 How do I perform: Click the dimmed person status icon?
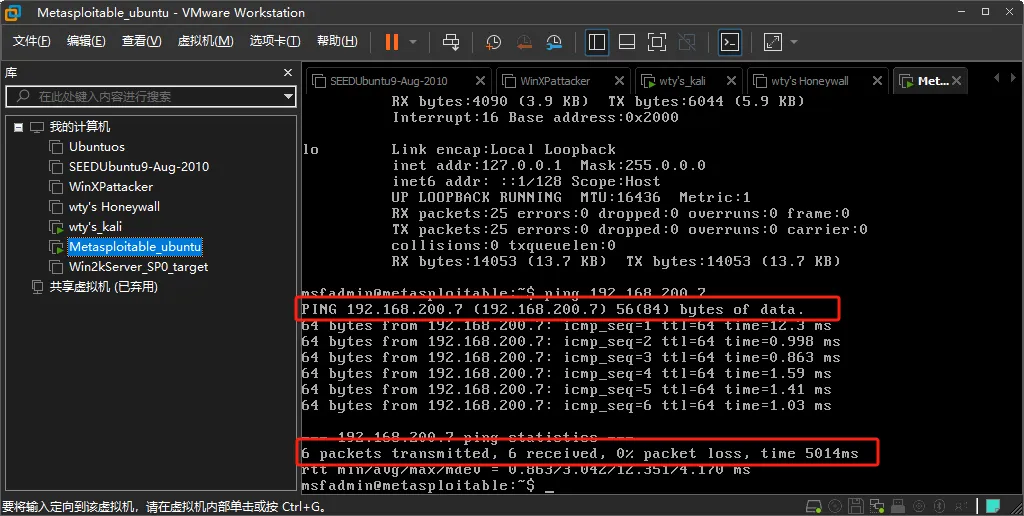tap(961, 506)
